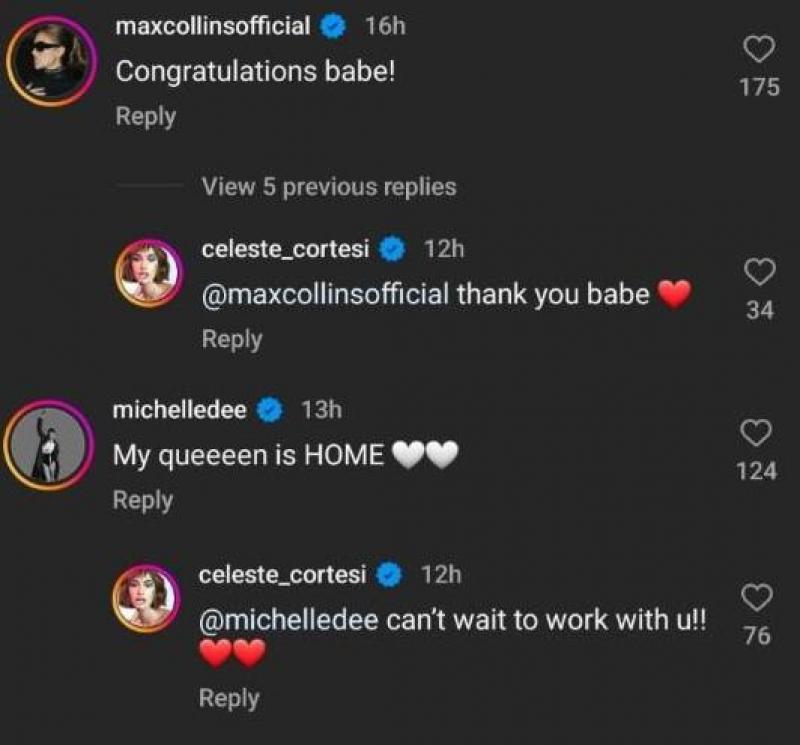Open the maxcollinsofficial username link
Screen dimensions: 800x745
[x=213, y=27]
